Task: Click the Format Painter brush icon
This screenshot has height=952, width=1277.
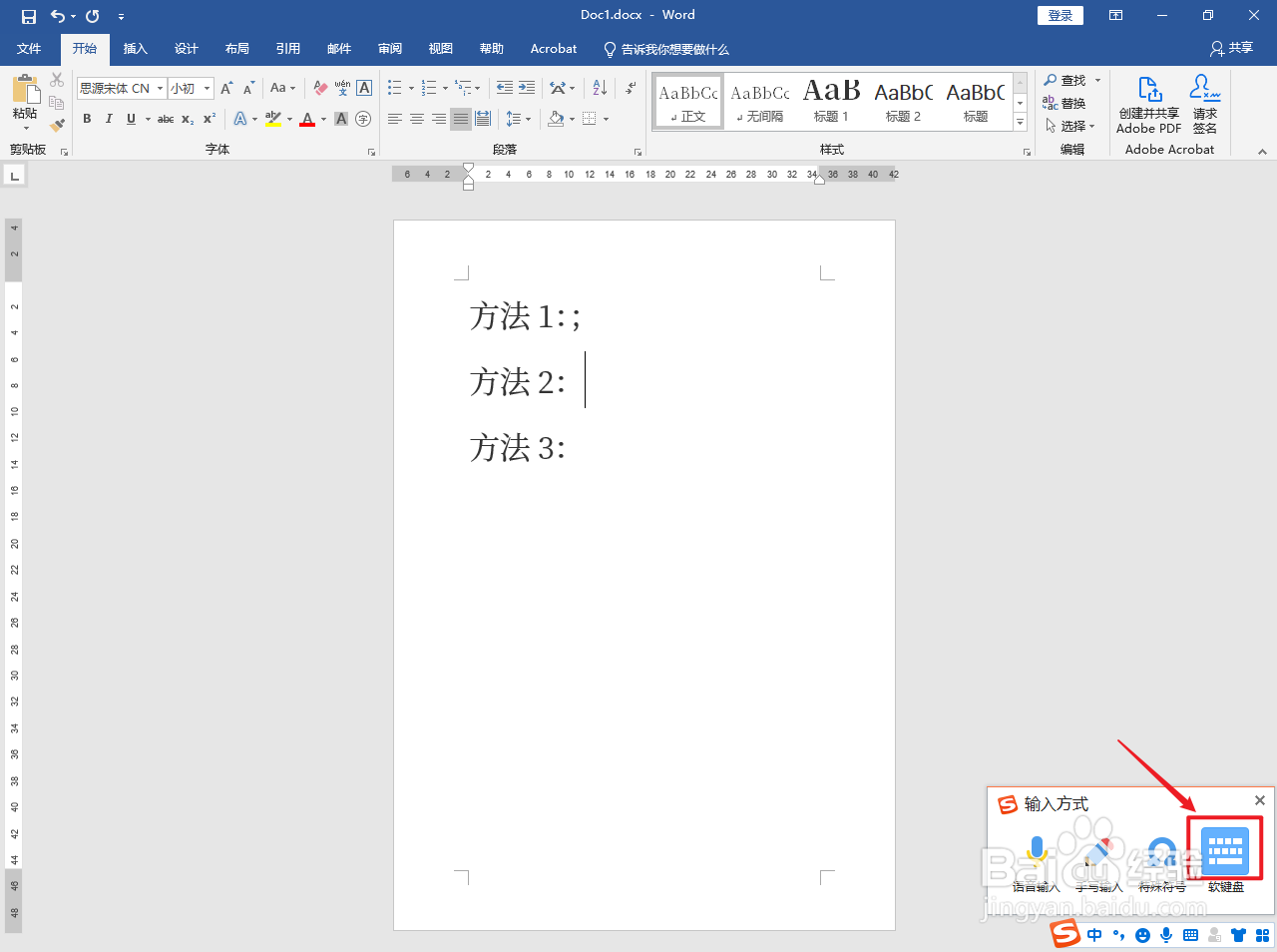Action: point(57,125)
